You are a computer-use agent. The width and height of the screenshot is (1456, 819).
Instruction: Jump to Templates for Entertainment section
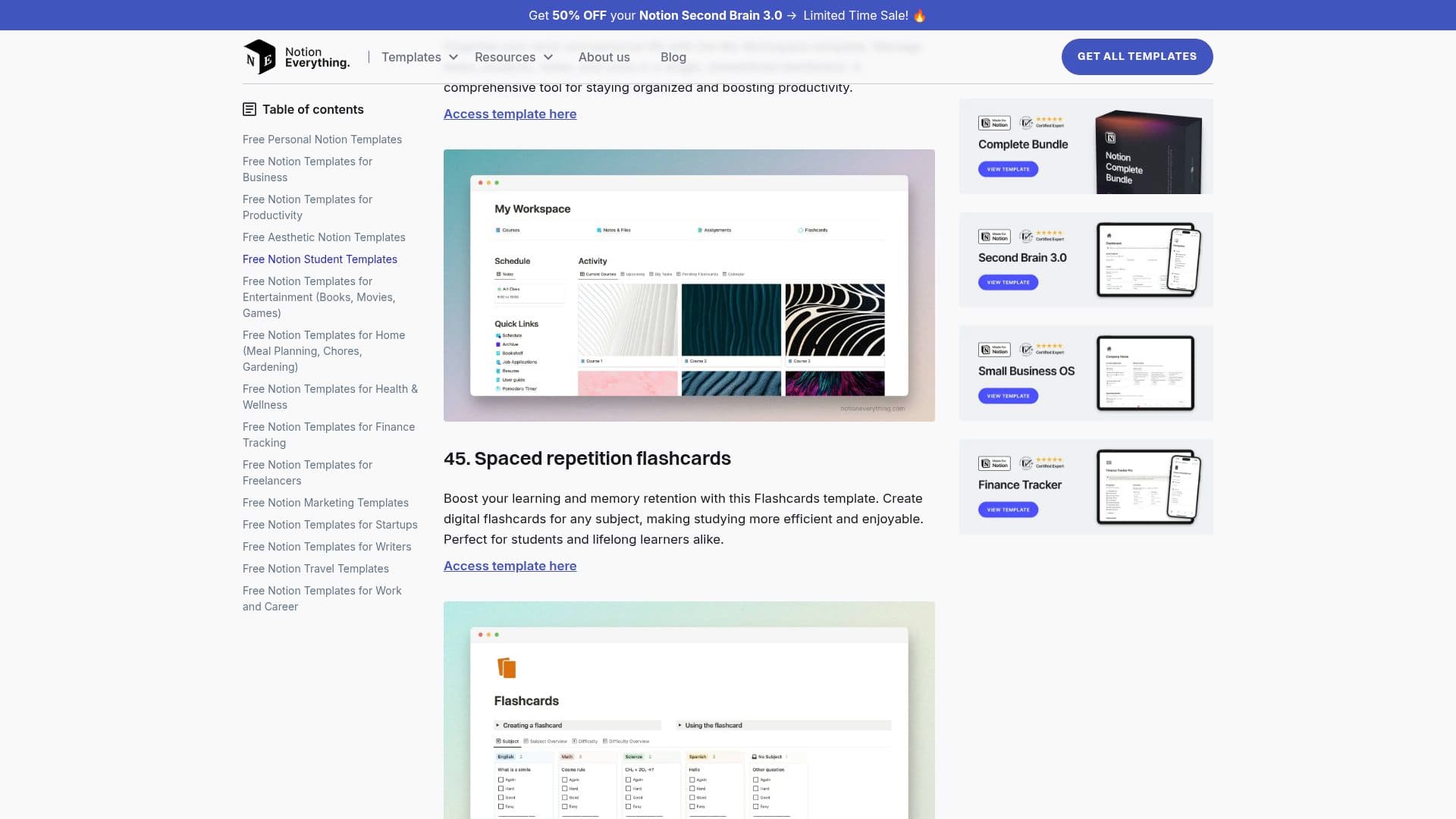coord(318,297)
